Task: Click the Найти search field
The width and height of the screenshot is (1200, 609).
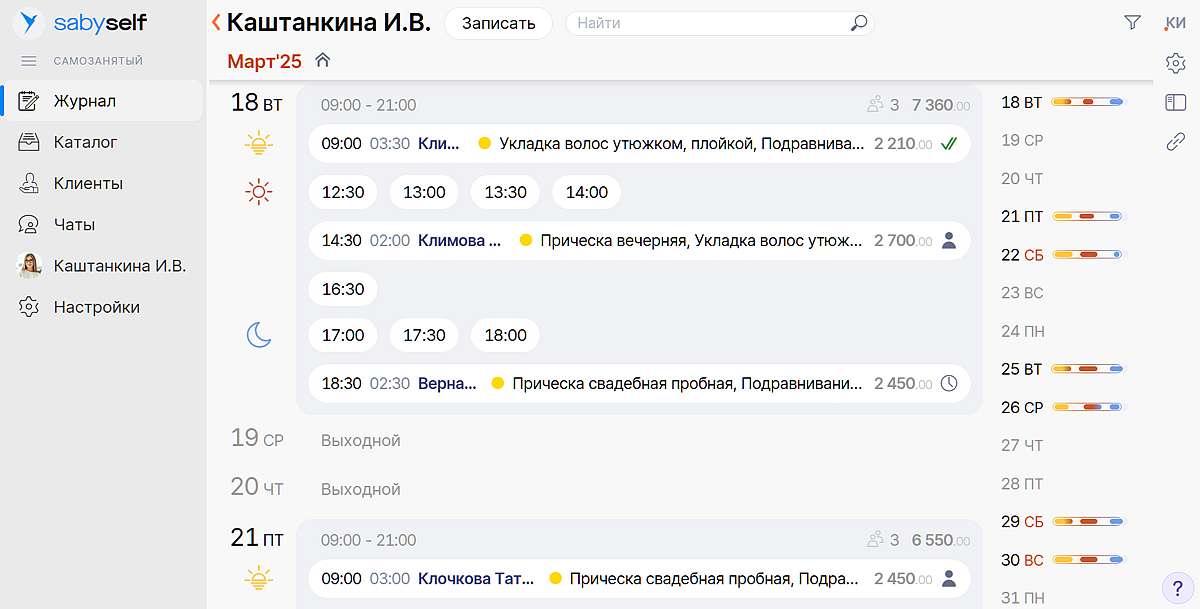Action: [x=710, y=23]
